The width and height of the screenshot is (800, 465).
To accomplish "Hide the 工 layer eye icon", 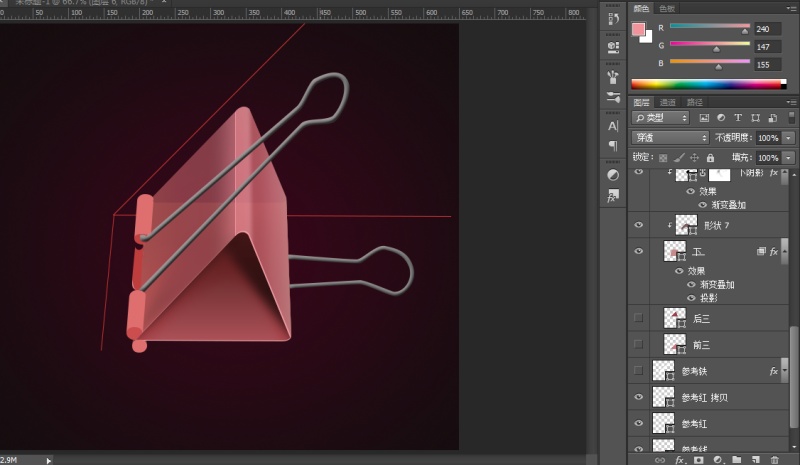I will (638, 251).
